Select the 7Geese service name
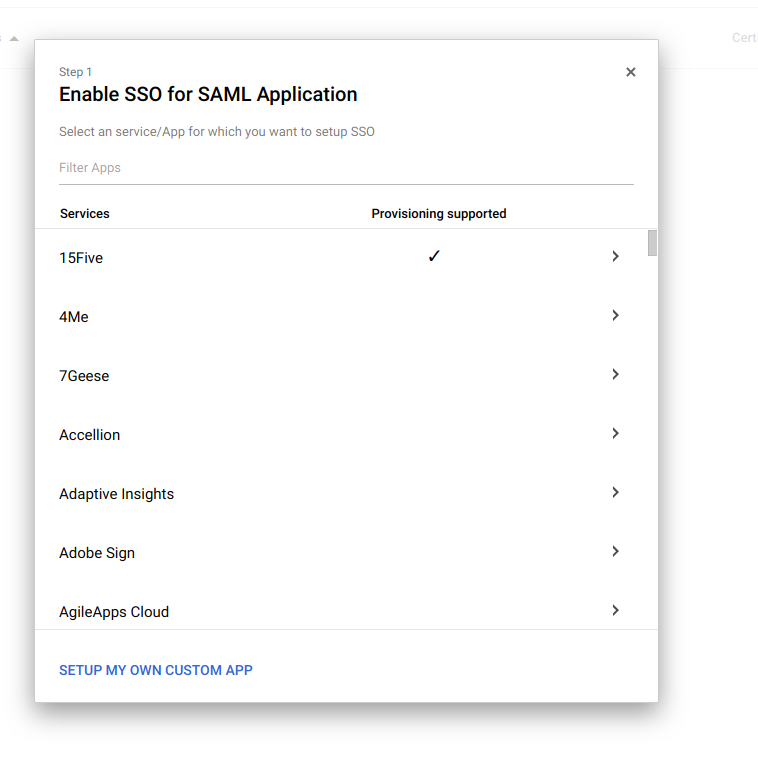758x761 pixels. pyautogui.click(x=84, y=376)
